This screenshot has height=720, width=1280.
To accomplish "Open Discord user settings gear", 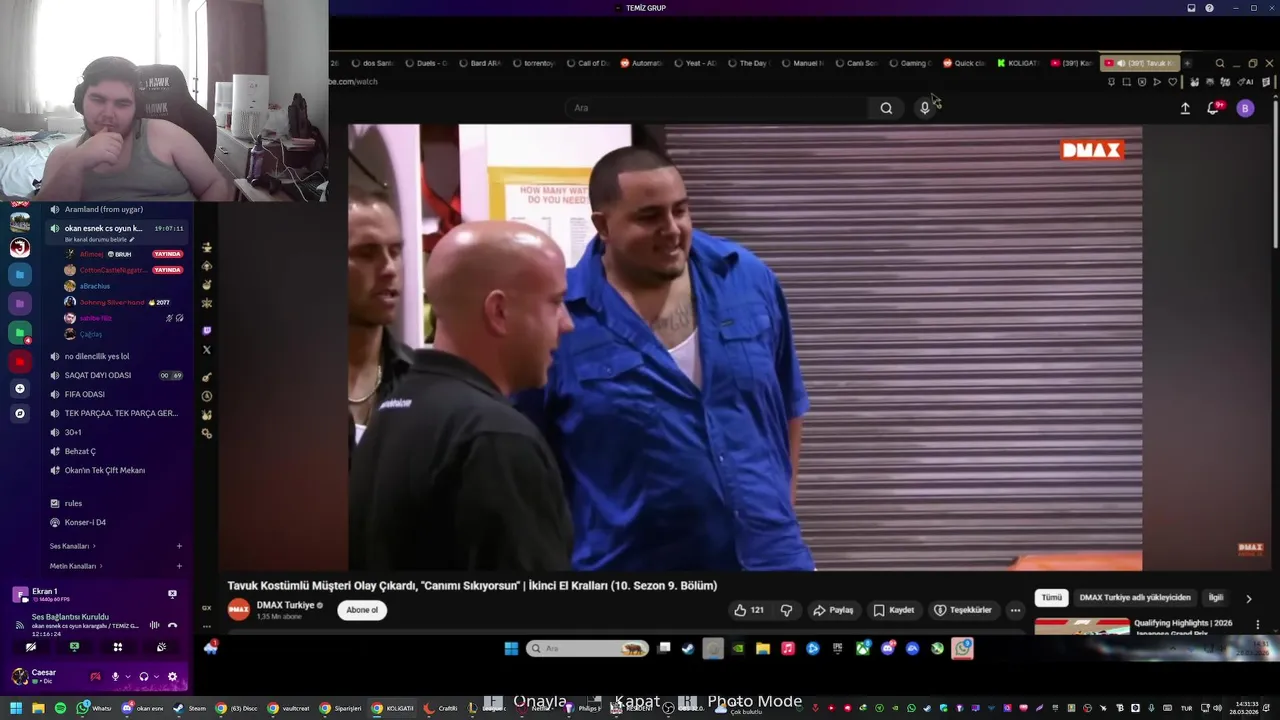I will click(x=172, y=677).
